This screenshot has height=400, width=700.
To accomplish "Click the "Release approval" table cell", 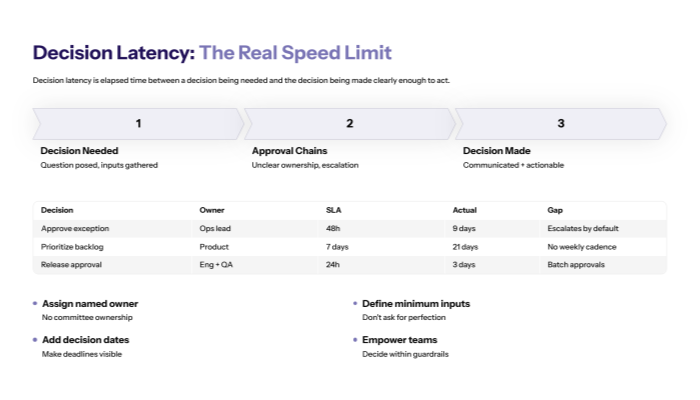I will (x=70, y=264).
